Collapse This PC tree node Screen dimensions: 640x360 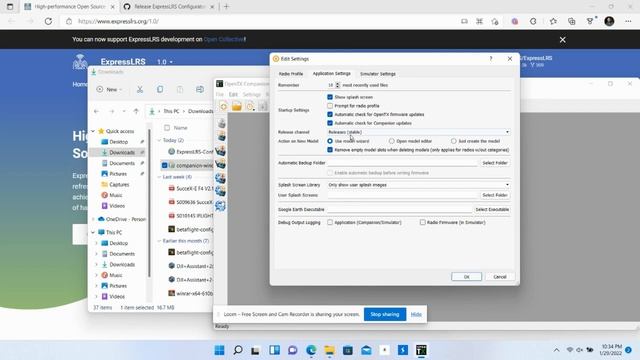click(x=93, y=232)
